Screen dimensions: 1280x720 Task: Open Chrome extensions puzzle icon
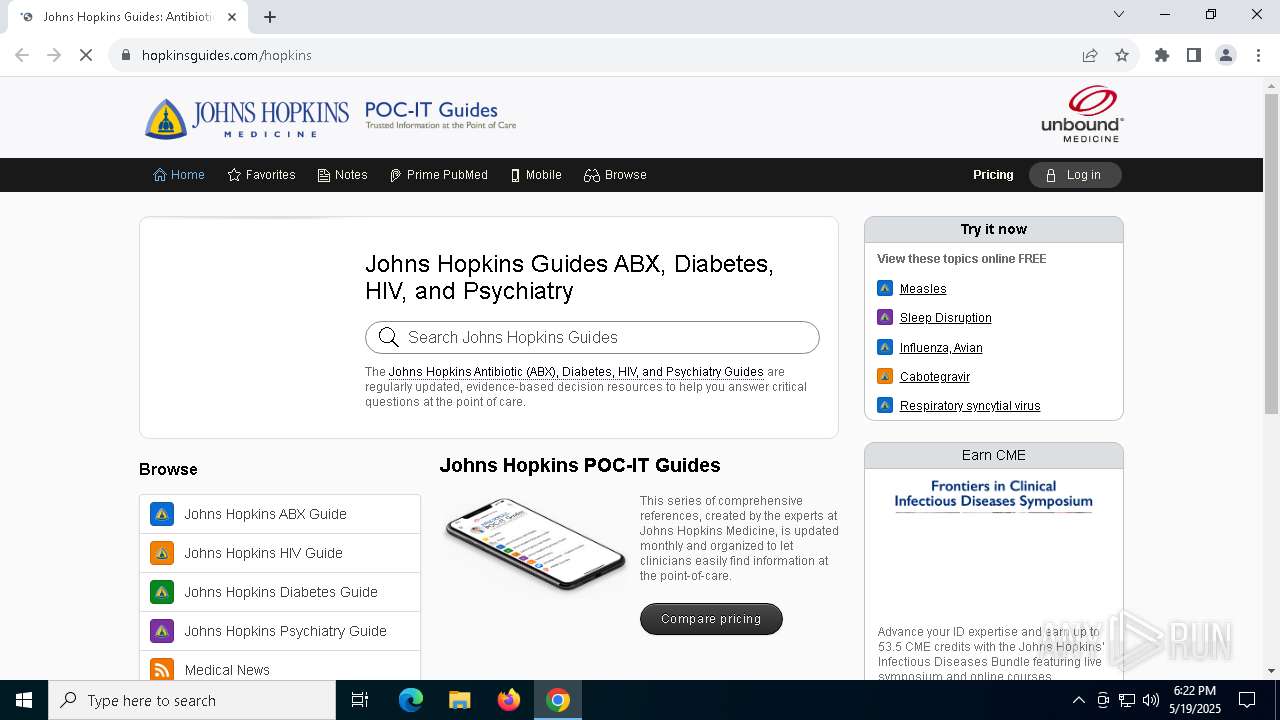tap(1162, 55)
